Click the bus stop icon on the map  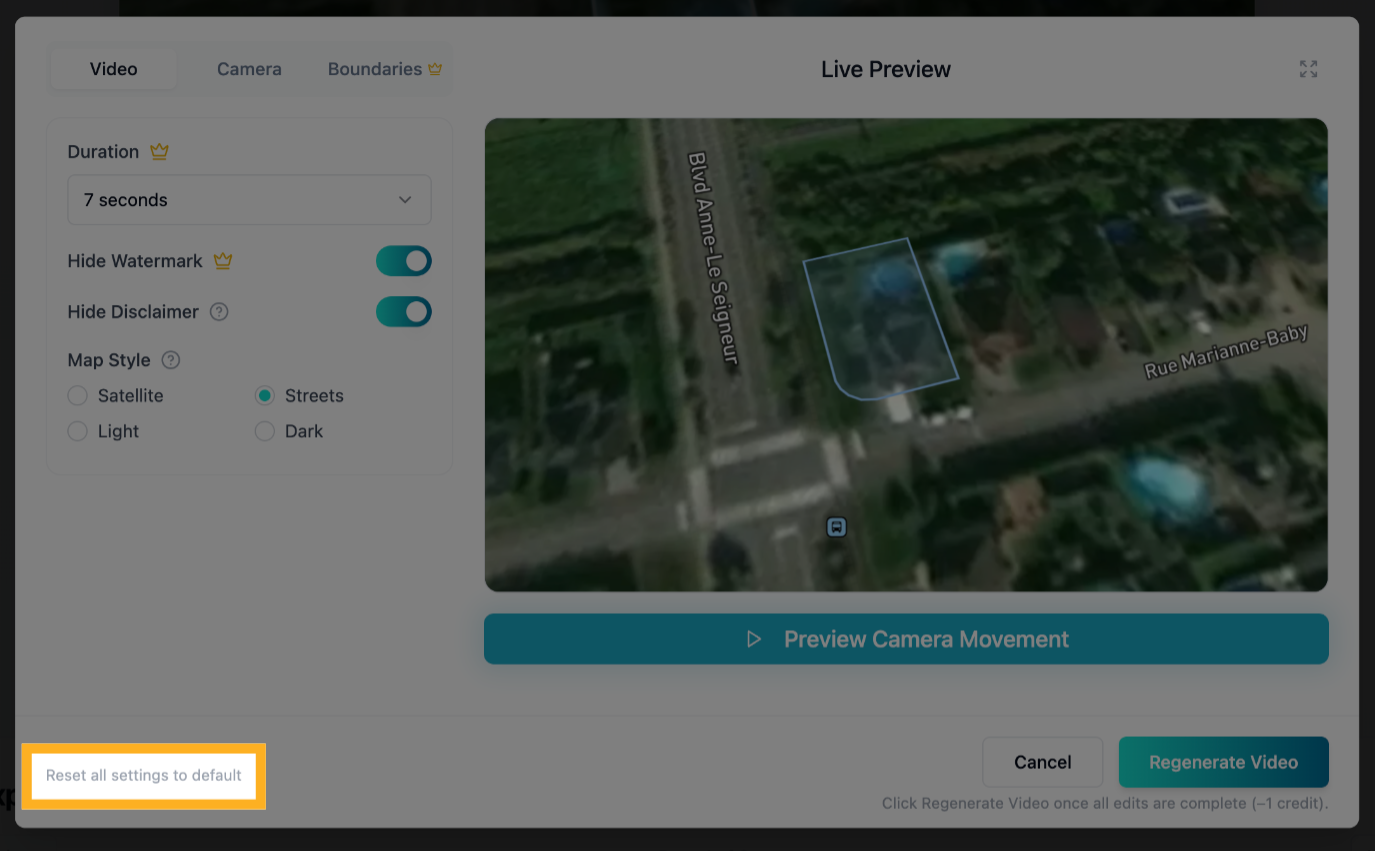coord(837,527)
